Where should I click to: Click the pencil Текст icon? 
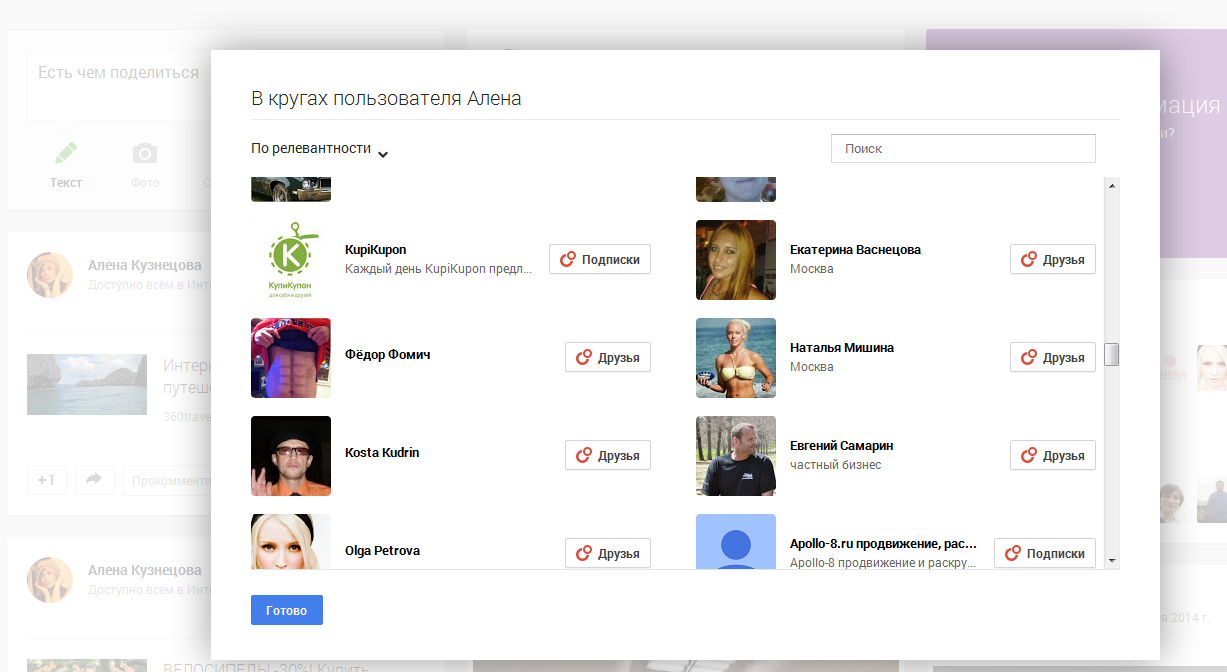(66, 154)
